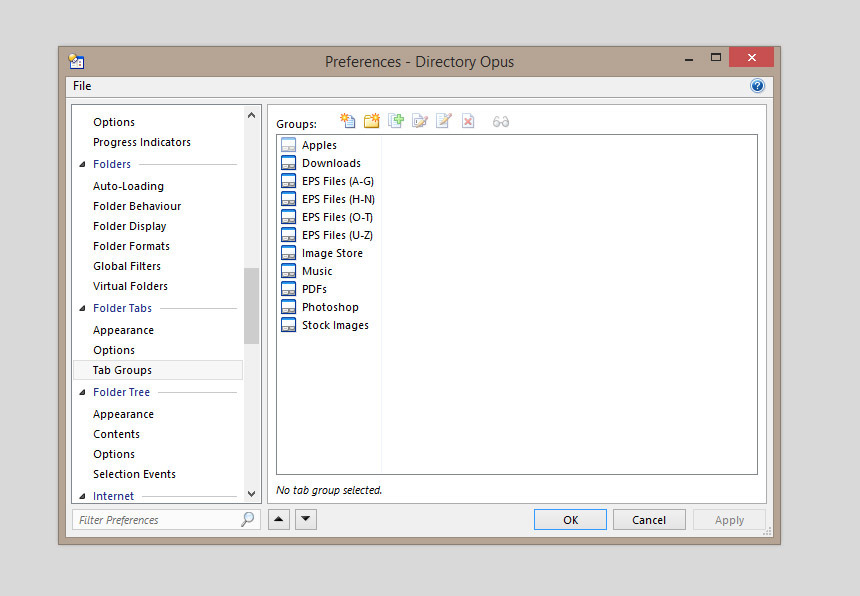The image size is (860, 596).
Task: Select the EPS Files (U-Z) group
Action: [x=337, y=235]
